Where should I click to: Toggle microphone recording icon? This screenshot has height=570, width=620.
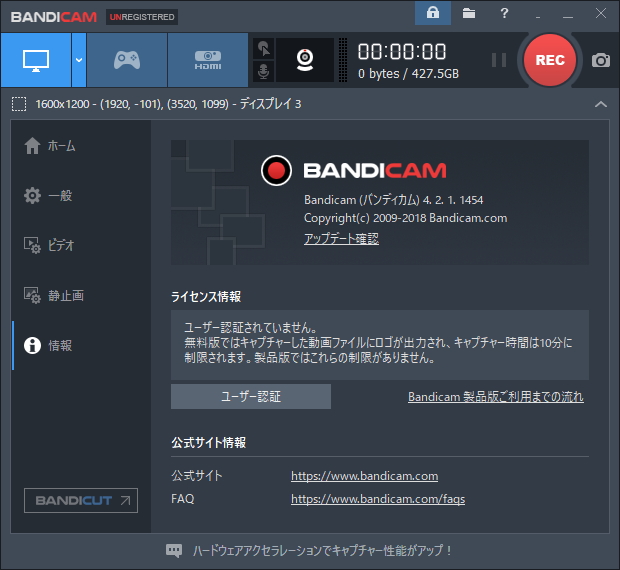coord(263,71)
